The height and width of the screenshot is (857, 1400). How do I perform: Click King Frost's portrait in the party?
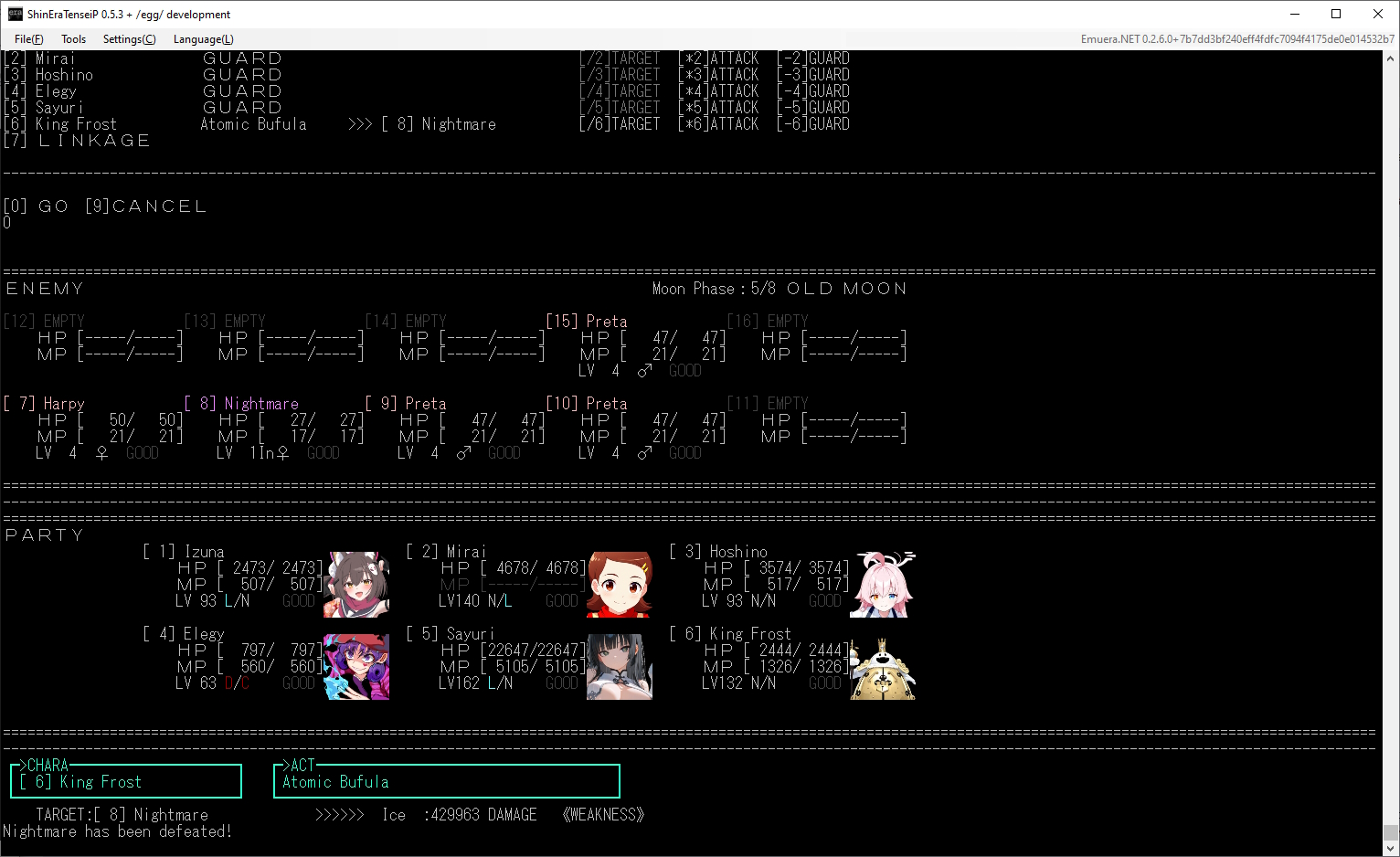[x=883, y=666]
